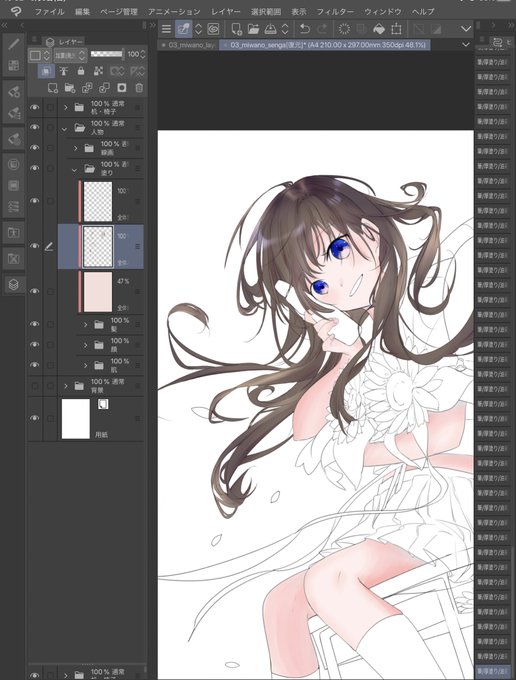Click the Undo arrow
This screenshot has height=680, width=516.
[x=305, y=29]
